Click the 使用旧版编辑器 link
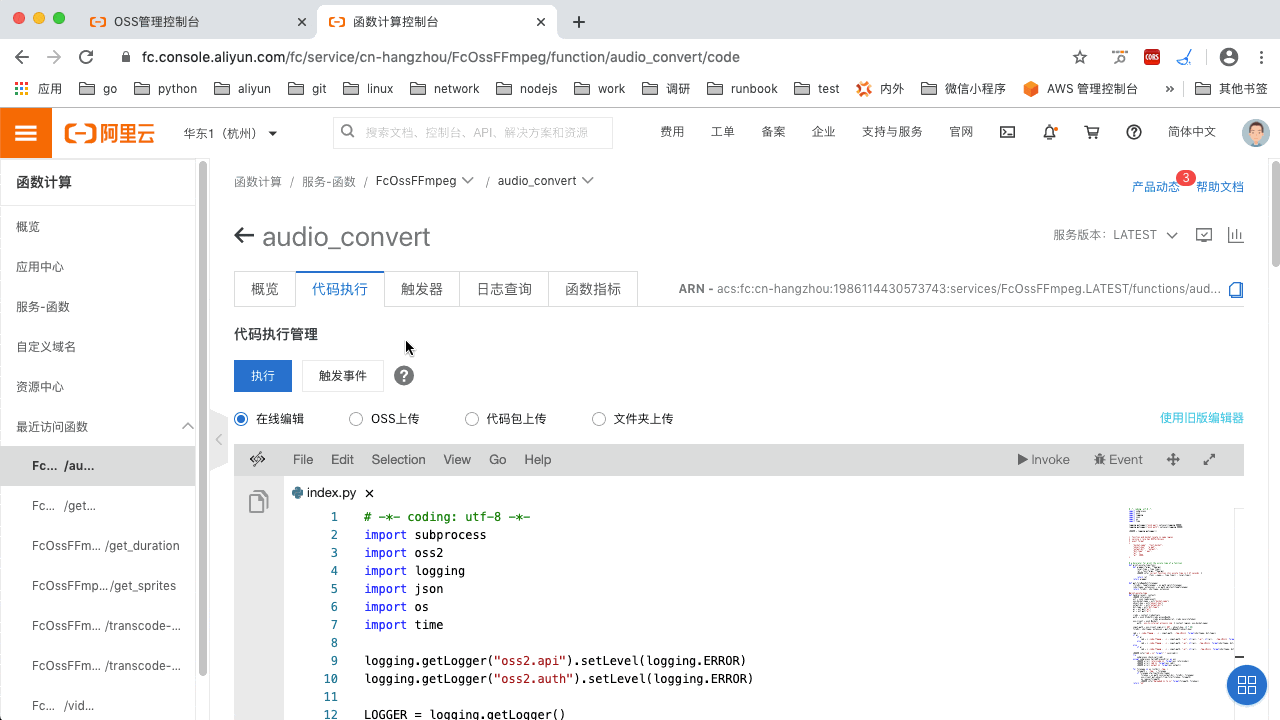 (x=1201, y=418)
